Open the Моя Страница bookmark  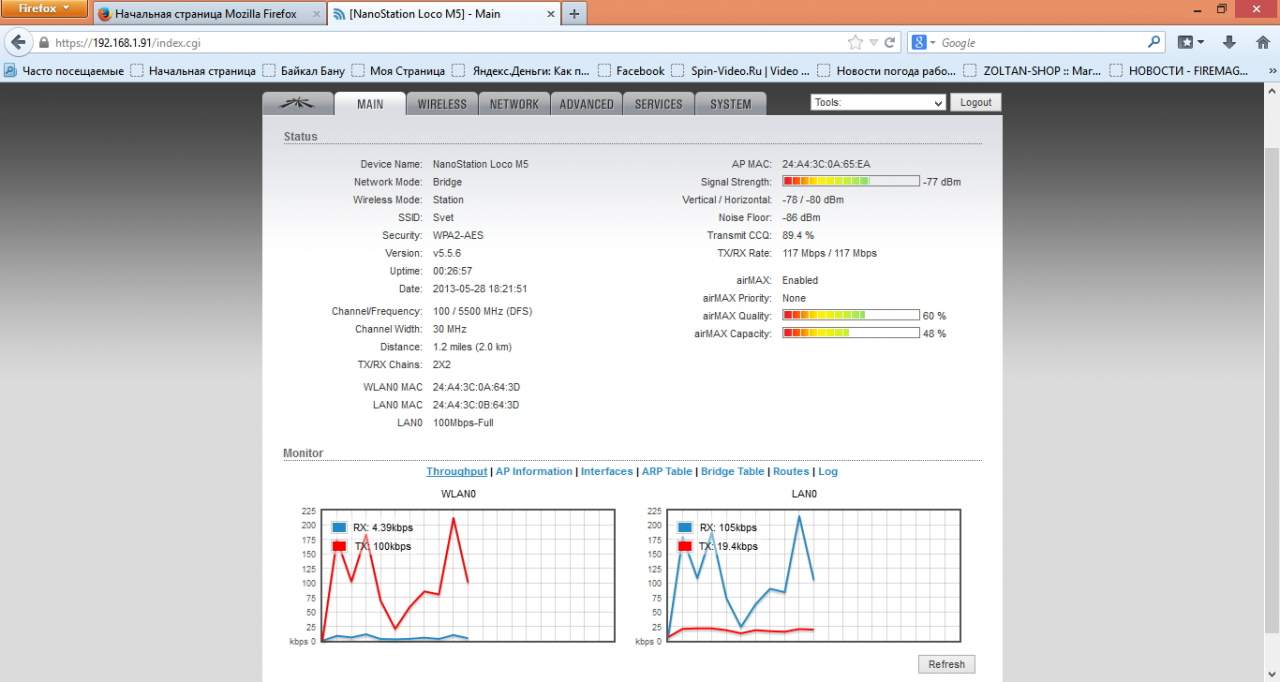click(398, 71)
